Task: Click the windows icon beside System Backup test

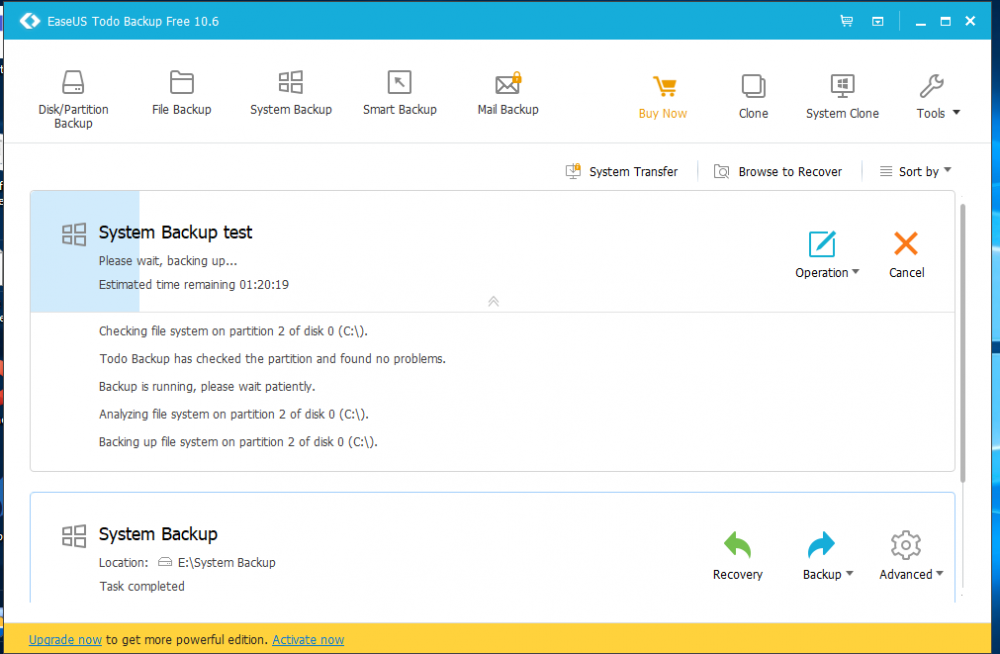Action: [74, 234]
